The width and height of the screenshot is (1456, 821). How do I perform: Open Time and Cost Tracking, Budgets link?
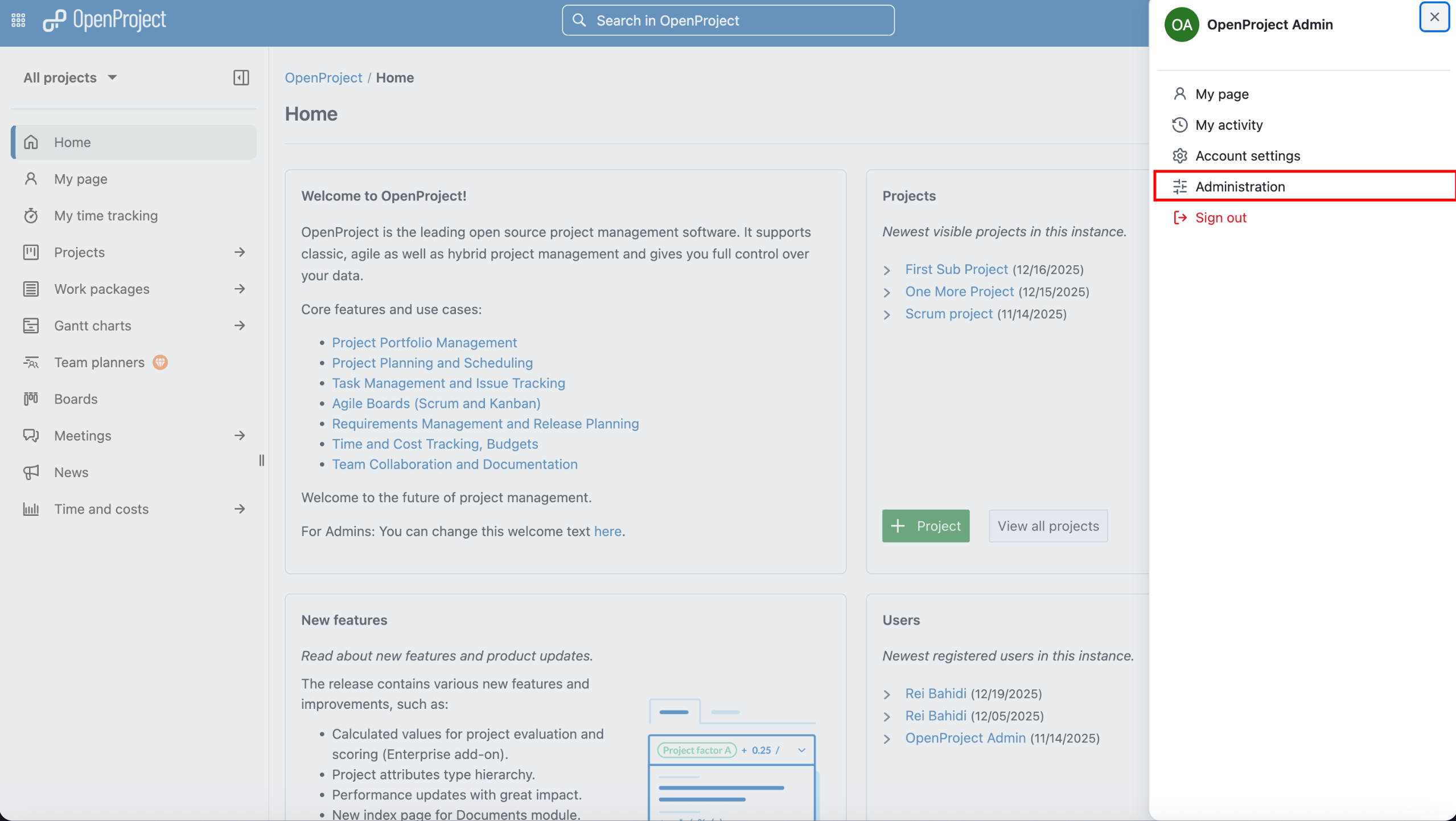tap(435, 444)
